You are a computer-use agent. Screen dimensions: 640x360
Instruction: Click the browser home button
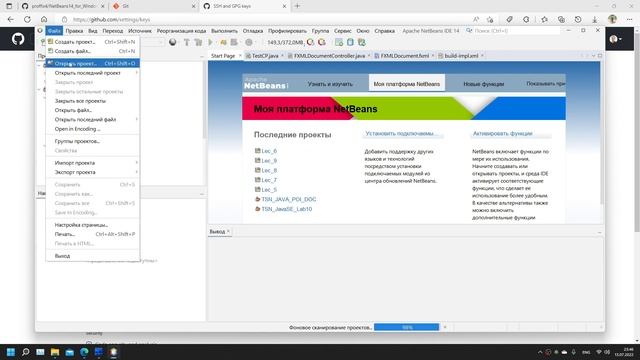[x=44, y=19]
